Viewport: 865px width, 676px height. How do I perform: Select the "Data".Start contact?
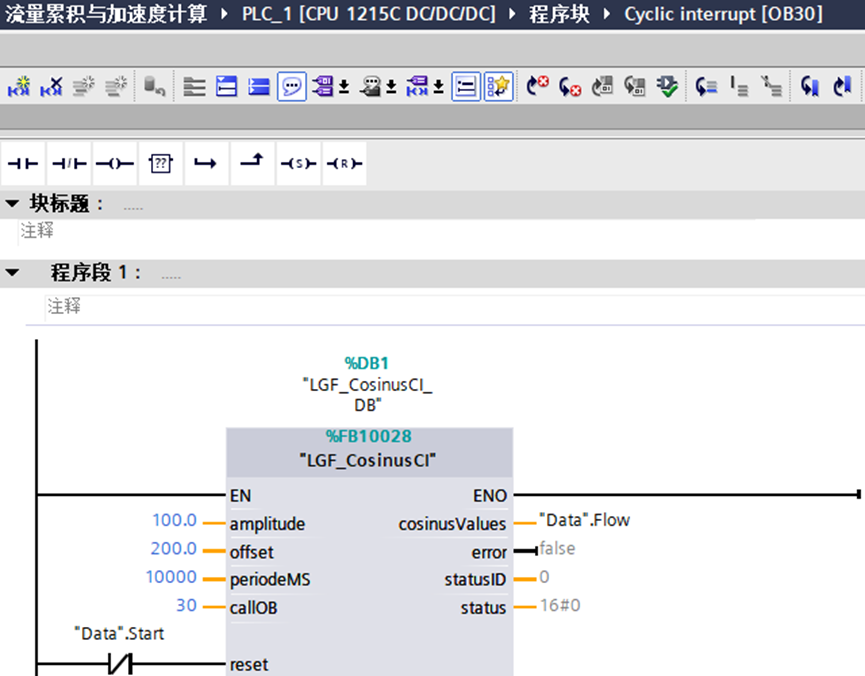(x=120, y=664)
